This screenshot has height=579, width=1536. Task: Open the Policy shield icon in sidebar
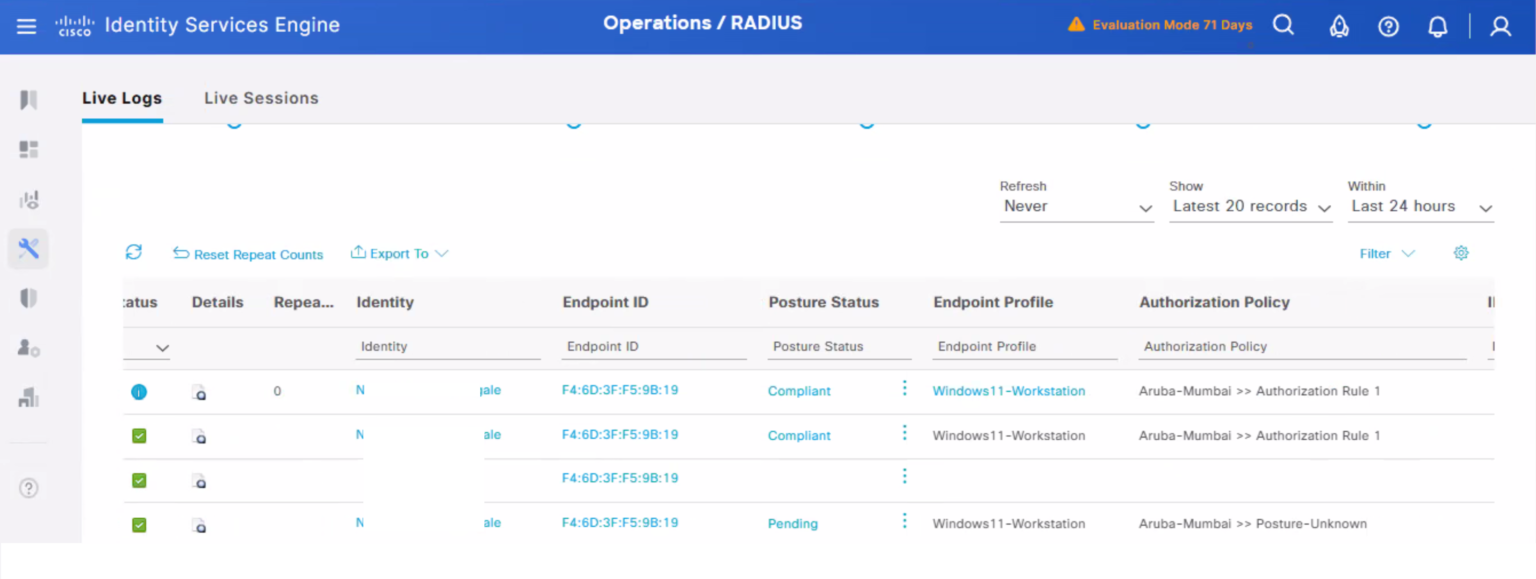click(x=29, y=297)
